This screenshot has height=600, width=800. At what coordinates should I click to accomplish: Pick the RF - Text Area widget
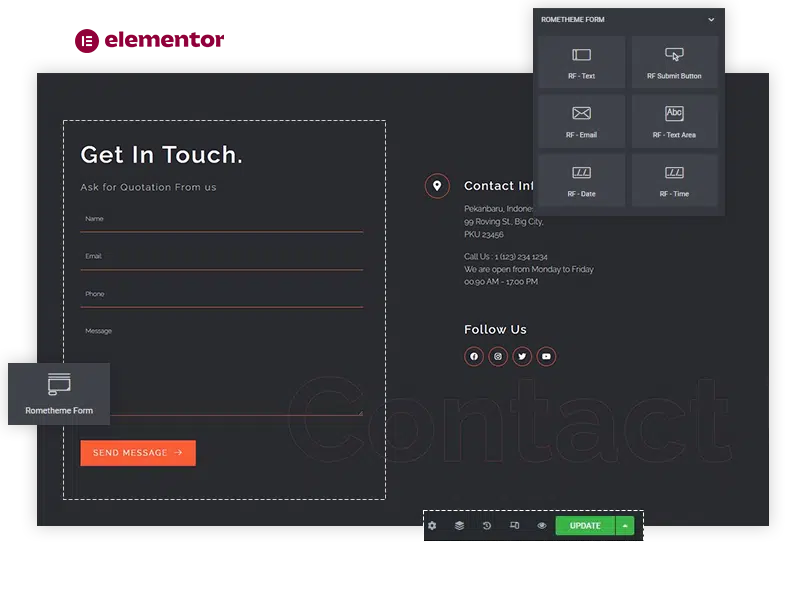click(674, 121)
